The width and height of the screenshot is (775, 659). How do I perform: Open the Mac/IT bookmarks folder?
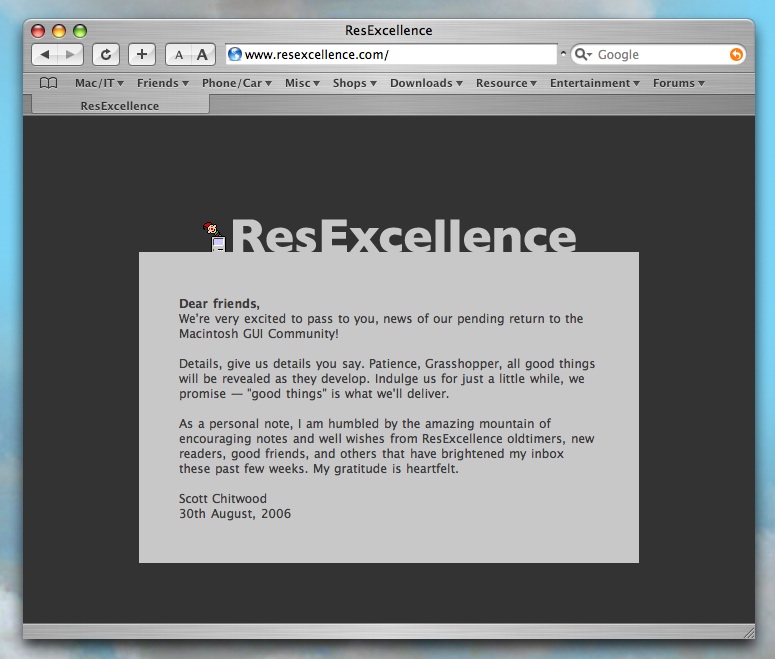[x=99, y=83]
